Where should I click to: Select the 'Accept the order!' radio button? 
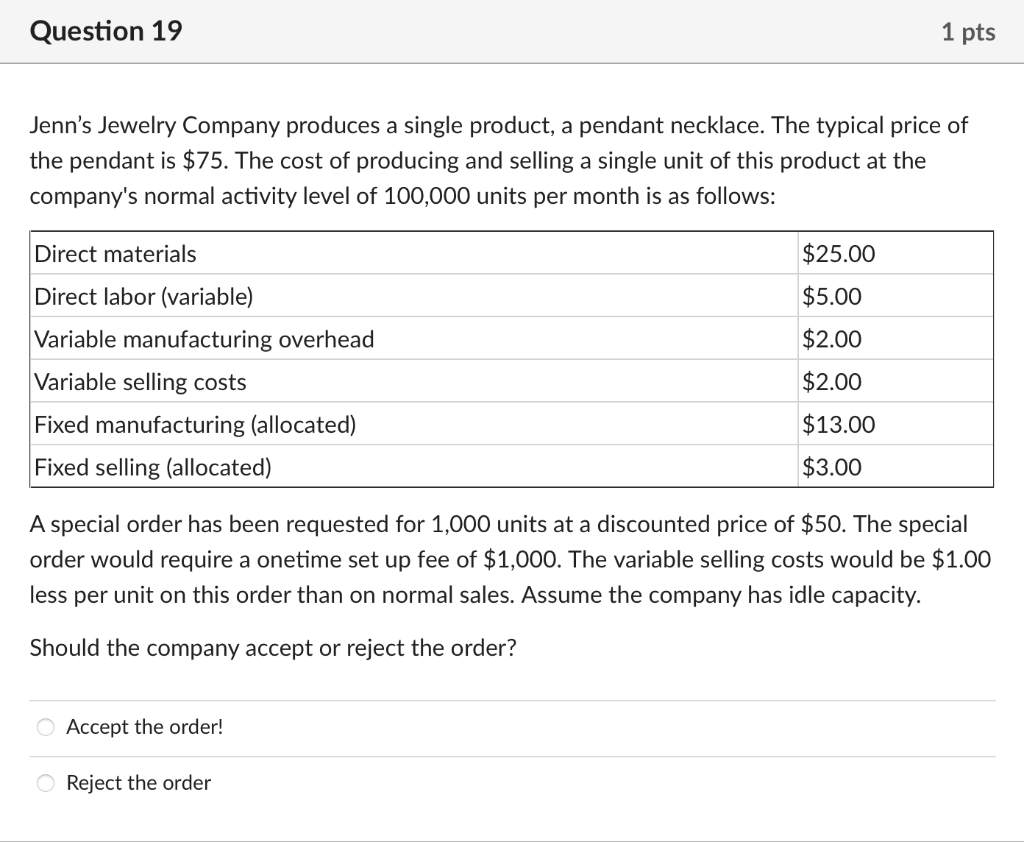point(45,728)
